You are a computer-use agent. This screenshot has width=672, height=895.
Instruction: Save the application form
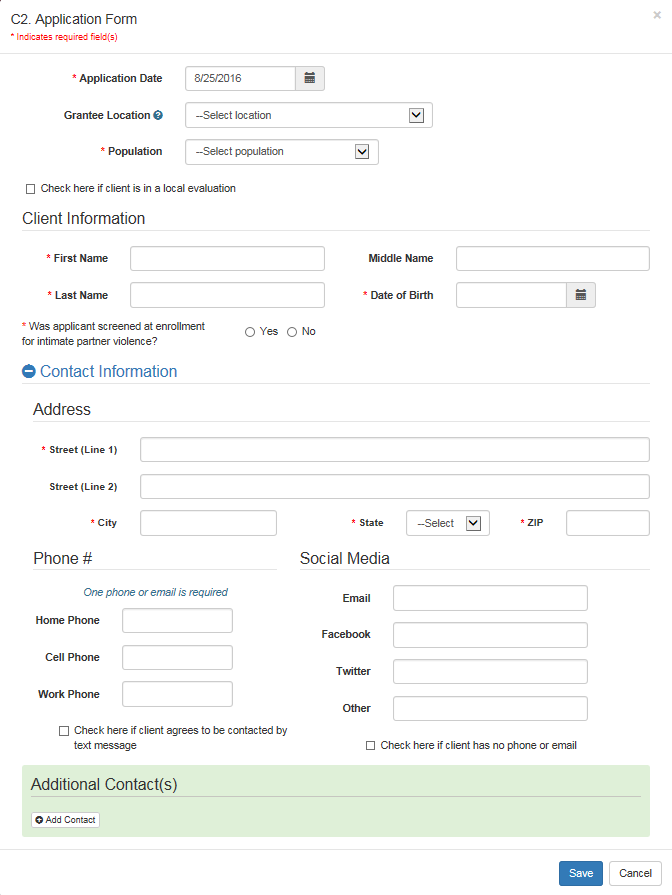coord(580,873)
